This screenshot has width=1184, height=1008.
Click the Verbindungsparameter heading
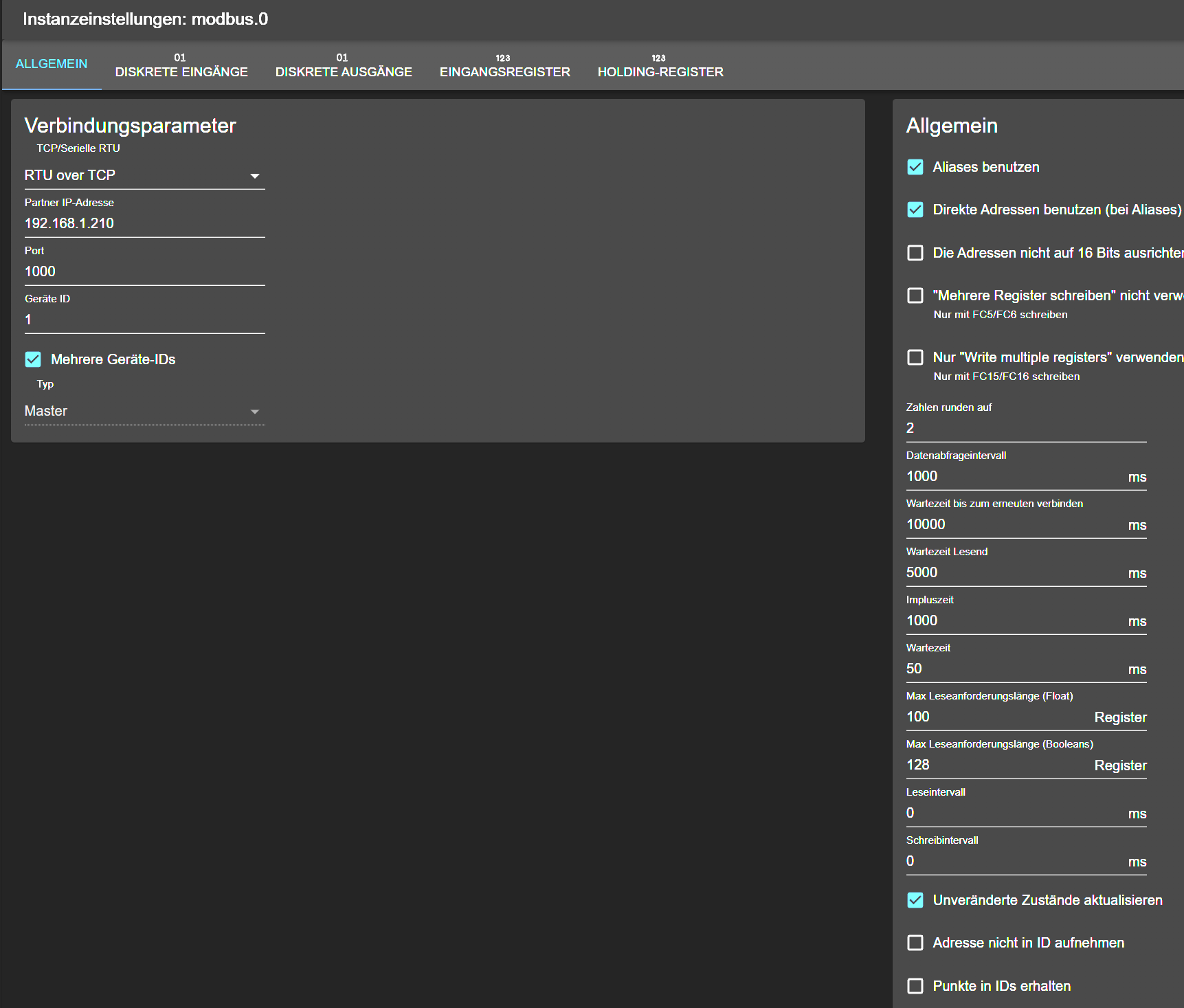click(131, 126)
